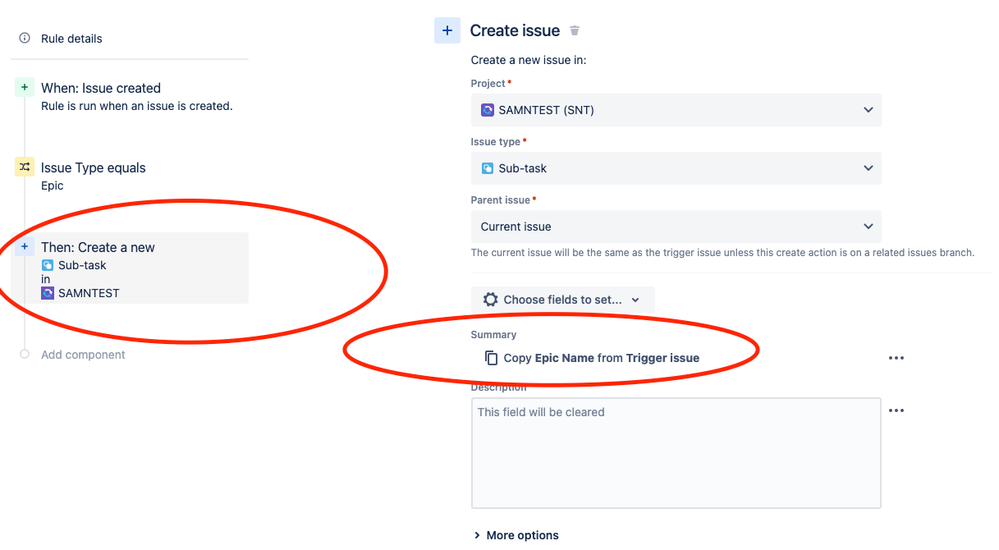
Task: Click the Project dropdown chevron
Action: [x=868, y=110]
